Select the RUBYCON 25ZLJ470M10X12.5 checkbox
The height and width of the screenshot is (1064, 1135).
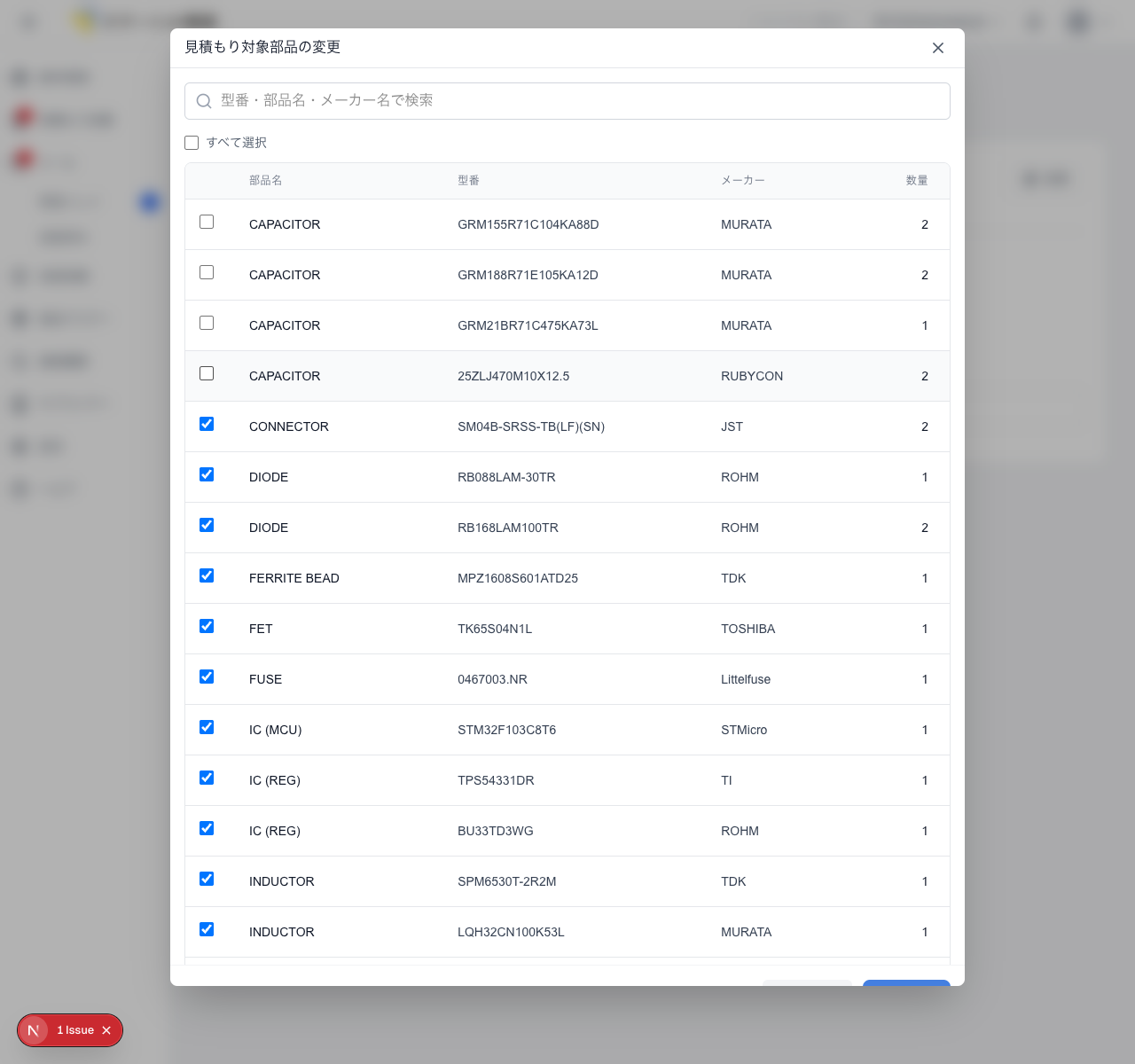207,373
